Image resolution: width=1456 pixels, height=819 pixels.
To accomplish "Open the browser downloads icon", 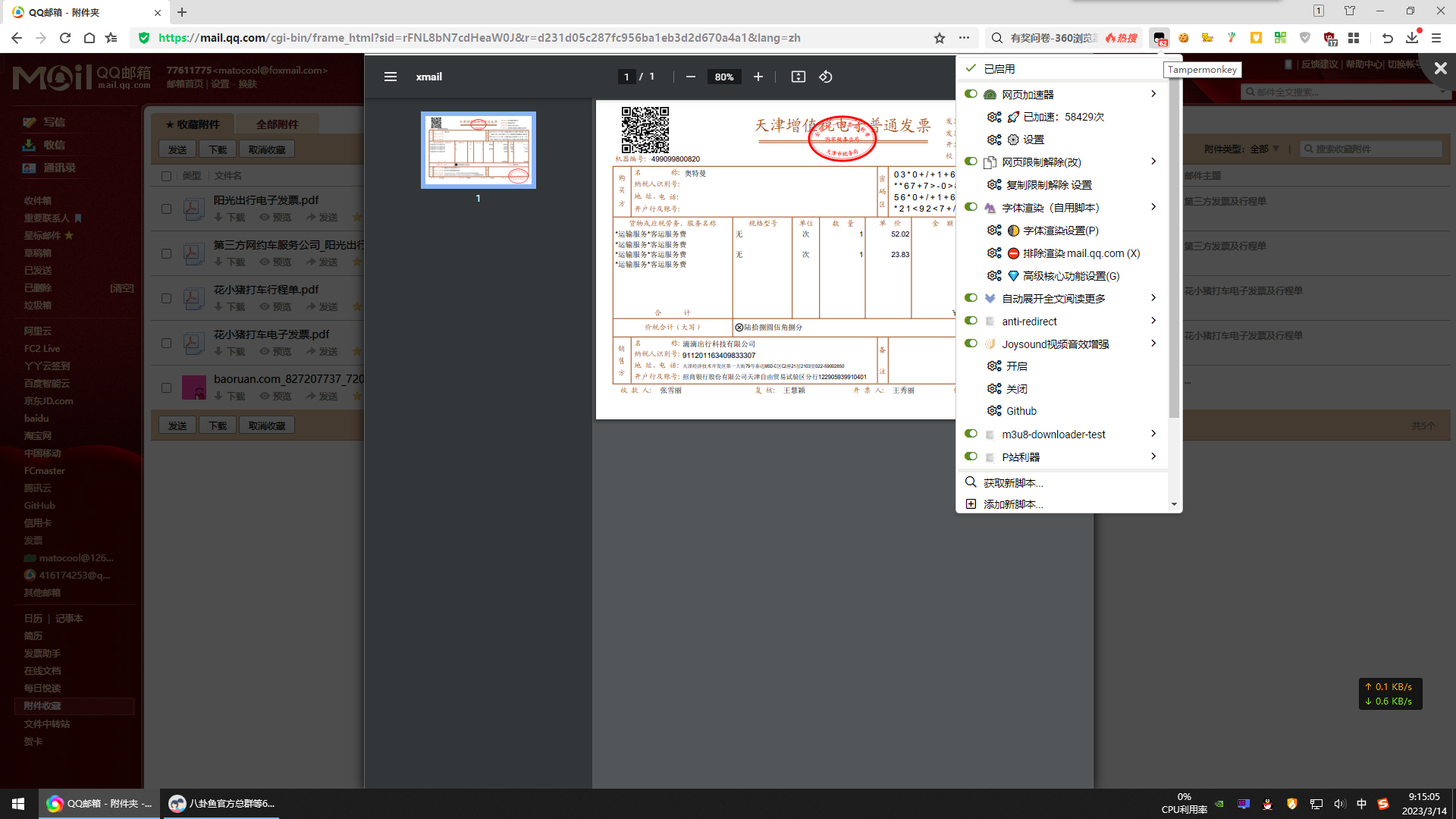I will [x=1411, y=38].
